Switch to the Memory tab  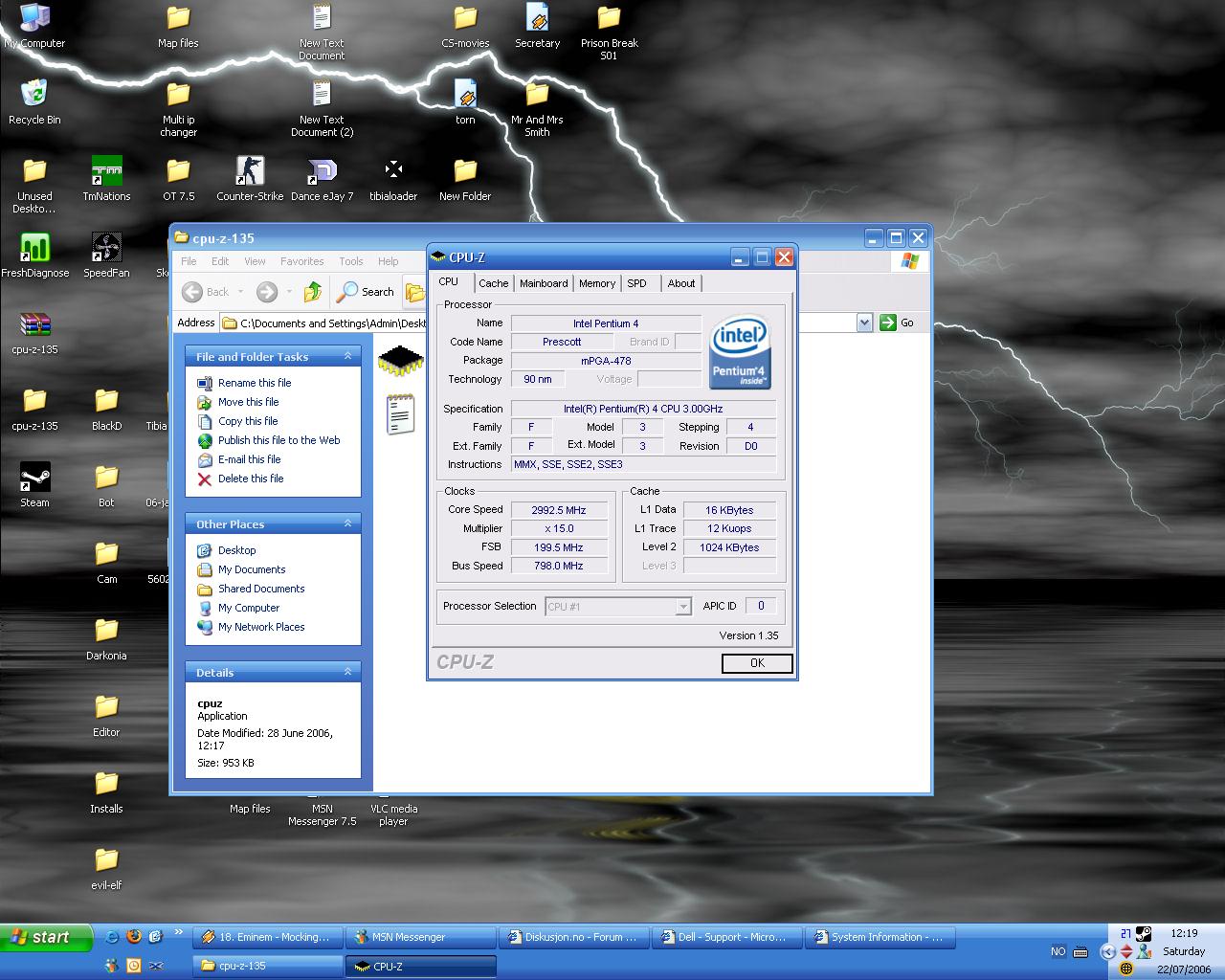click(596, 283)
